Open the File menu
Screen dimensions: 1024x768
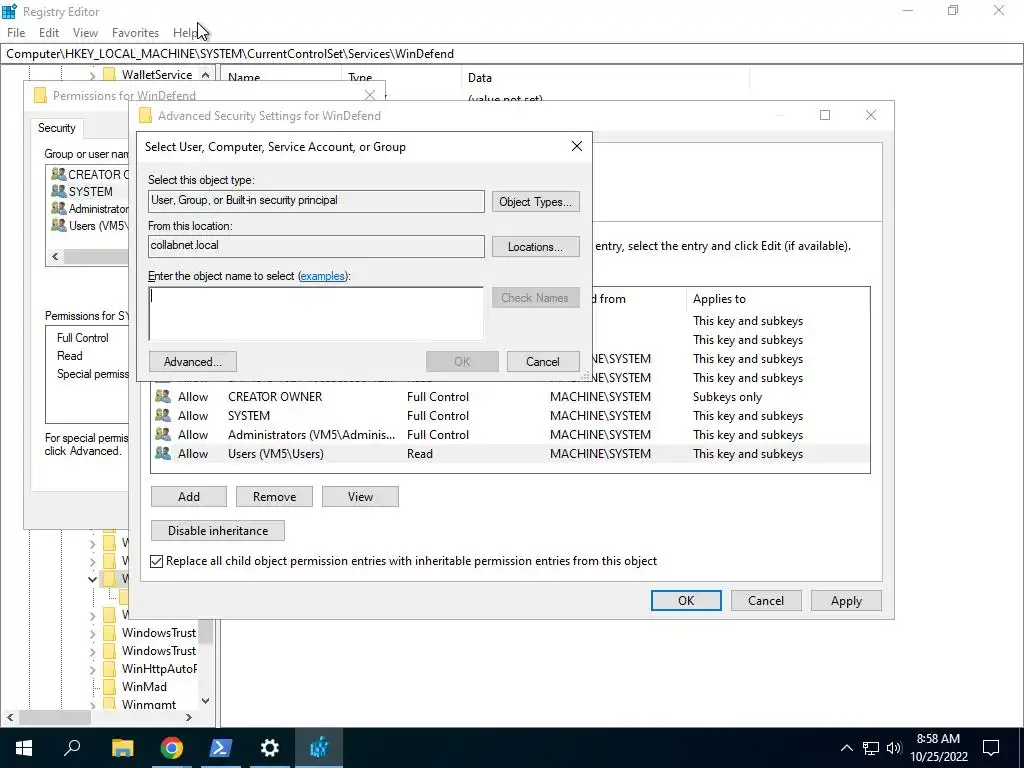[x=16, y=33]
